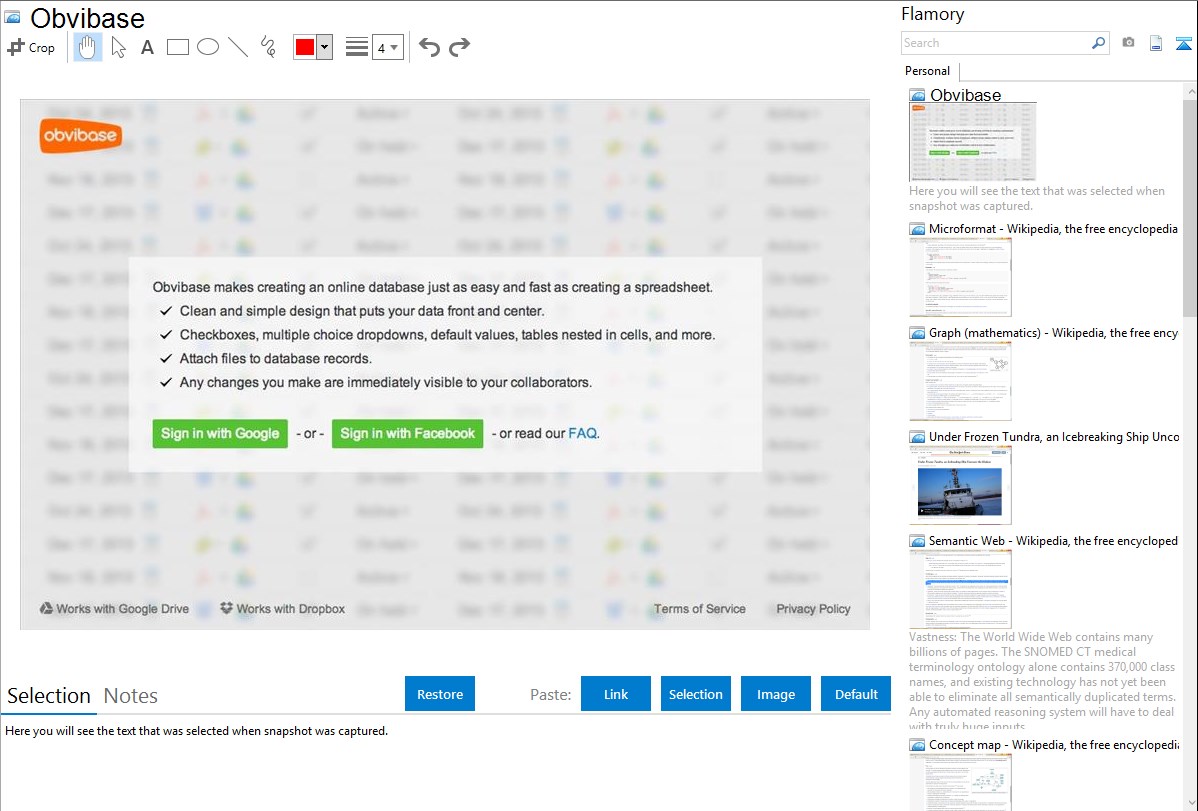Click the icon beside sidebar Obvibase title
Screen dimensions: 1198x811
click(x=917, y=96)
